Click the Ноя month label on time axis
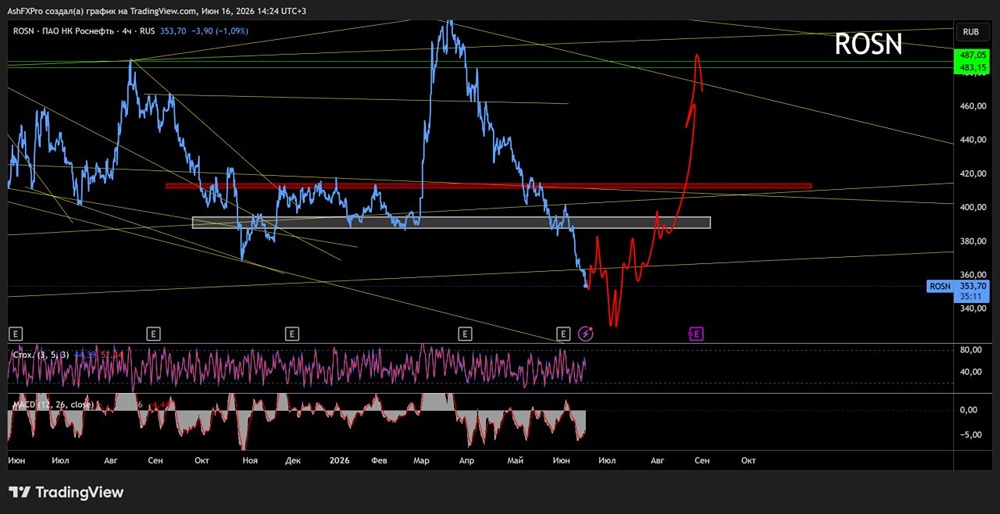This screenshot has height=514, width=1000. 249,460
